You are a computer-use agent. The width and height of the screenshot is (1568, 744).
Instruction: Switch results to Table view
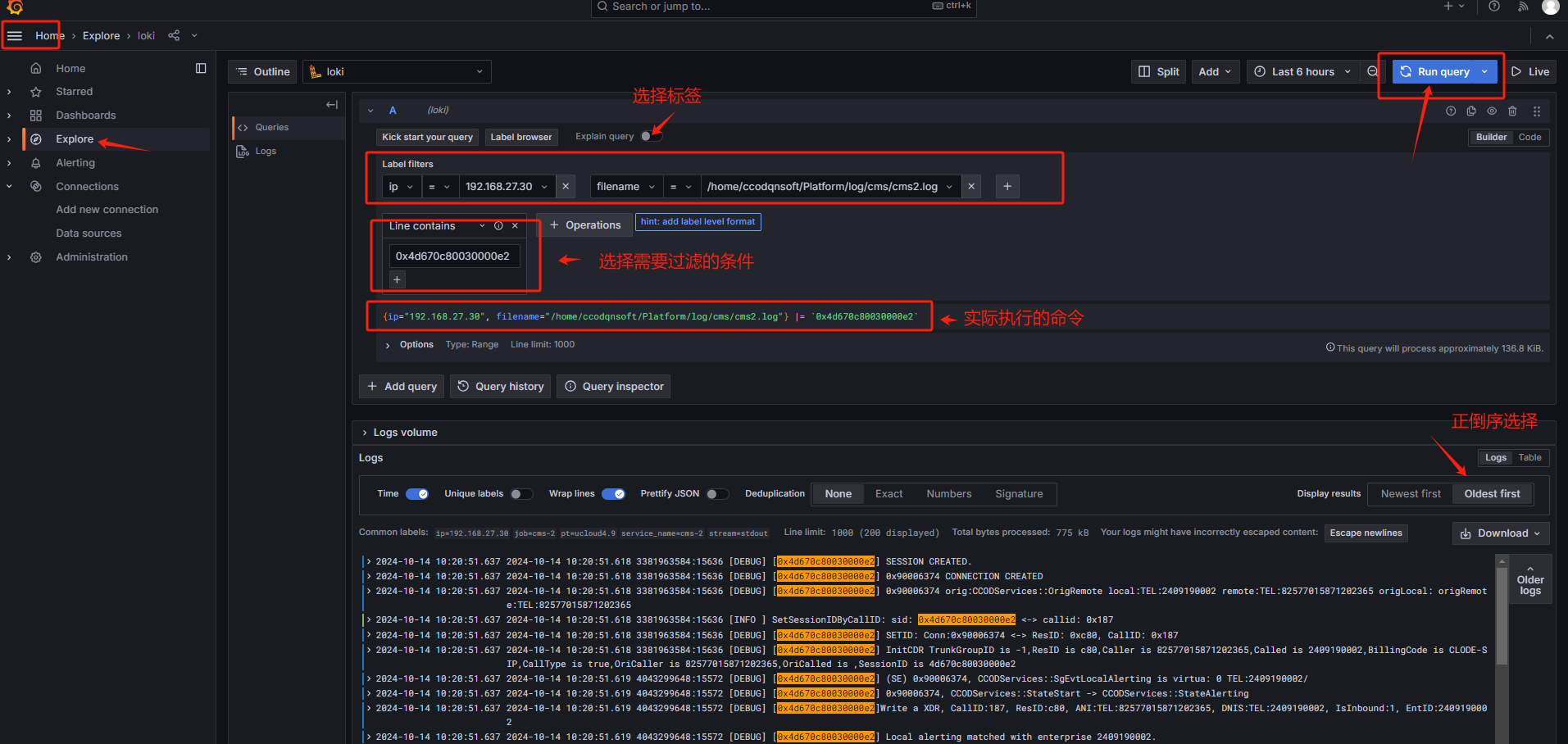pyautogui.click(x=1529, y=458)
